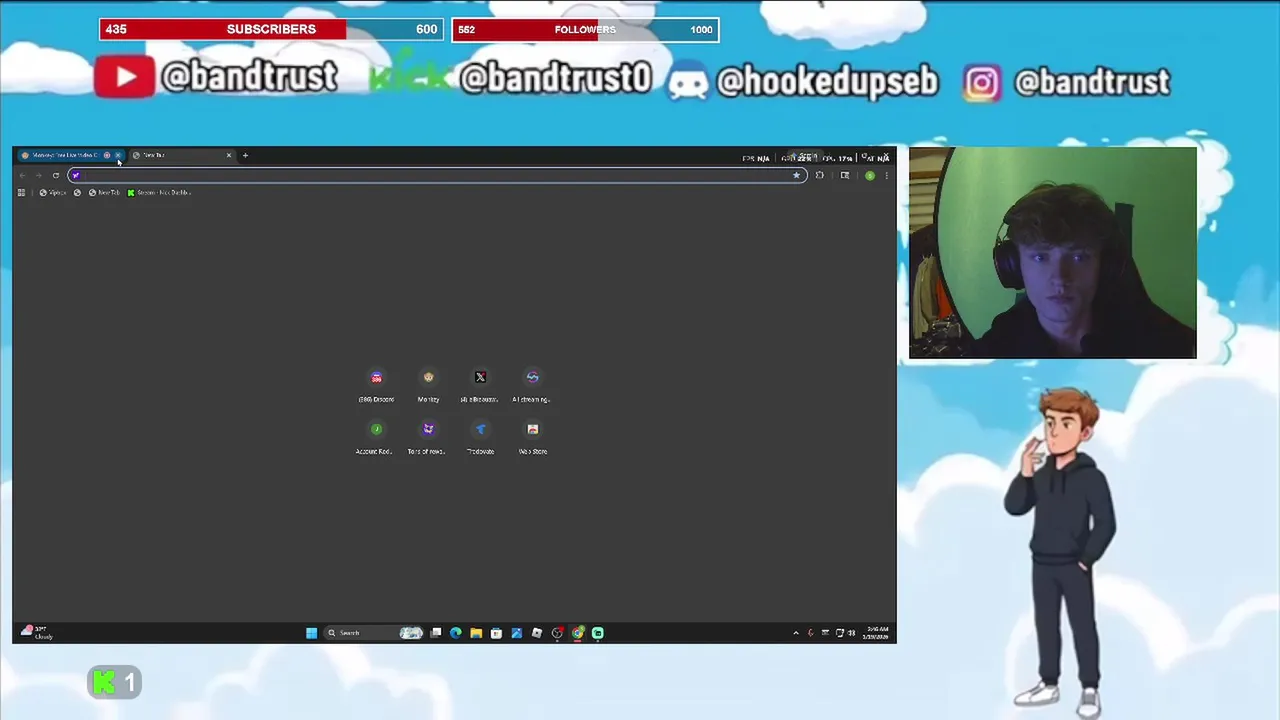Click the microphone icon in system tray
This screenshot has width=1280, height=720.
tap(810, 632)
